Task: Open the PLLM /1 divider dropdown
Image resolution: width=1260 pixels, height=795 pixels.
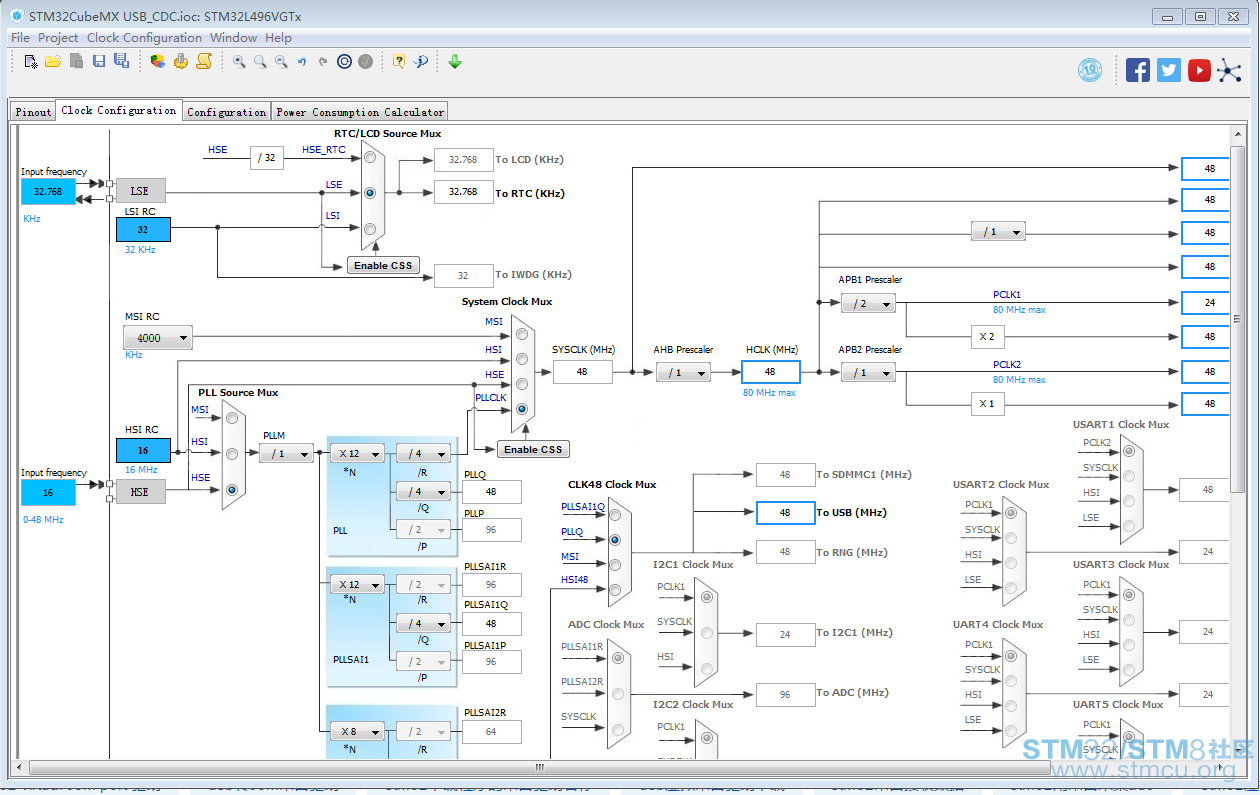Action: click(286, 454)
